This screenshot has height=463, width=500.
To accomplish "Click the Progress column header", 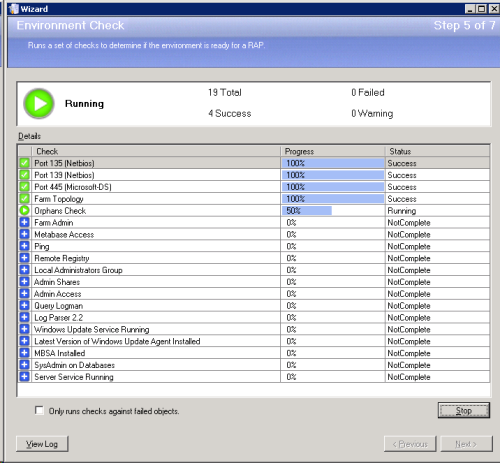I will tap(333, 151).
